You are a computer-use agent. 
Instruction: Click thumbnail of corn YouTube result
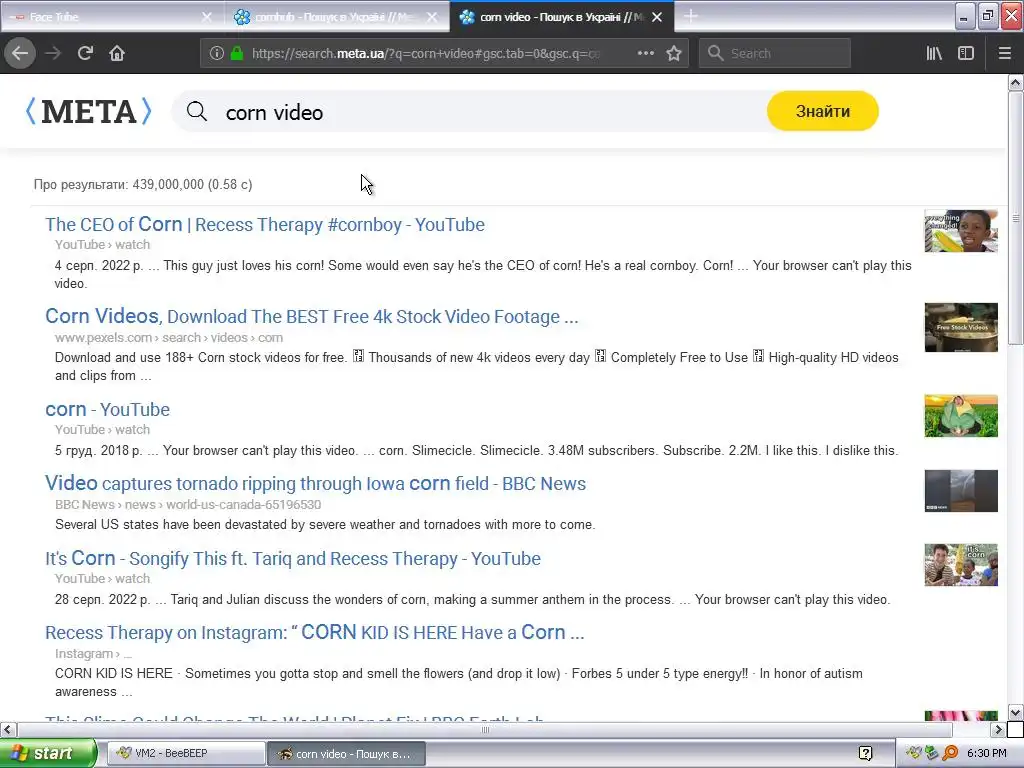961,416
